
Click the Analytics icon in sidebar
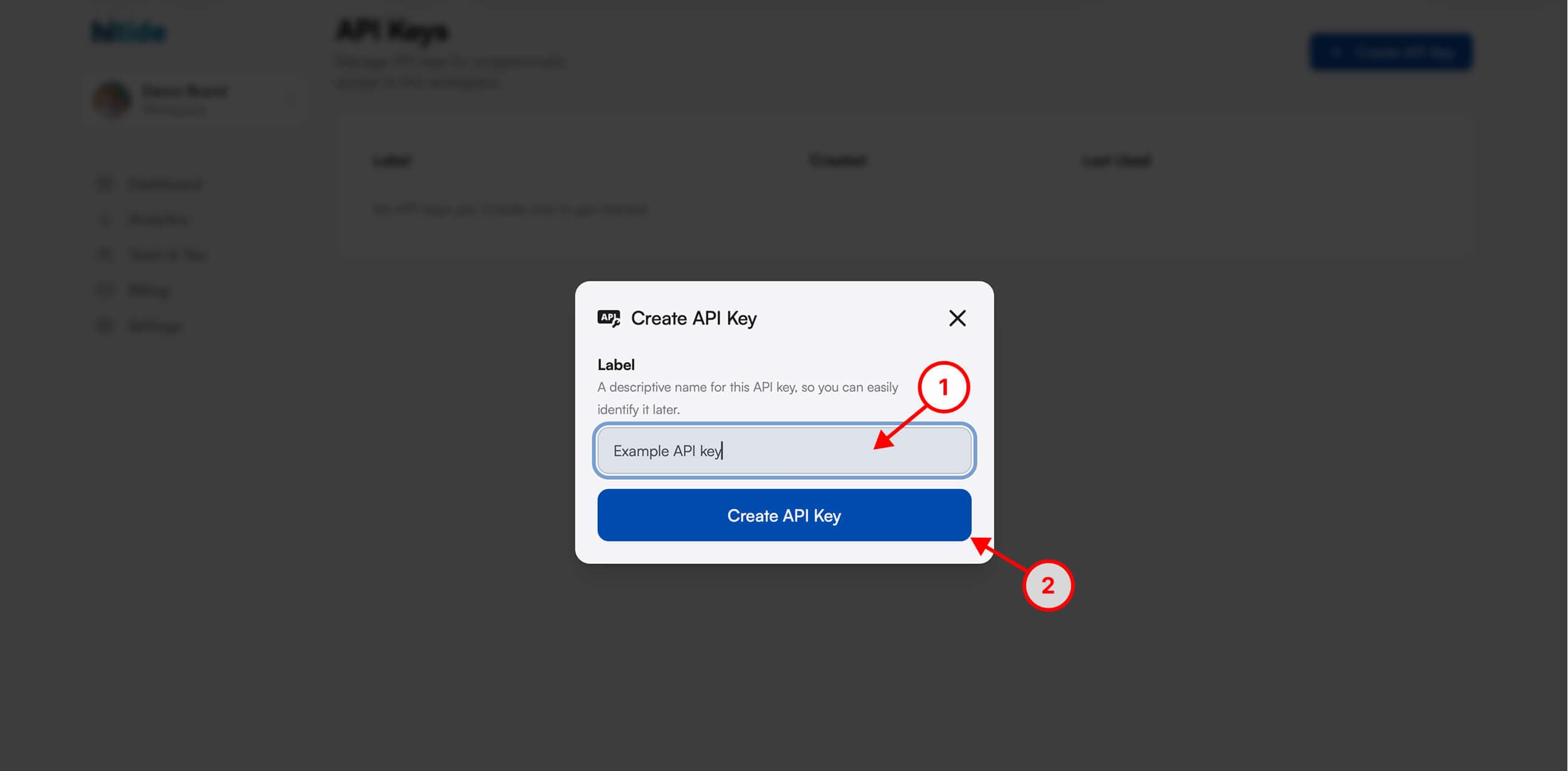point(105,220)
